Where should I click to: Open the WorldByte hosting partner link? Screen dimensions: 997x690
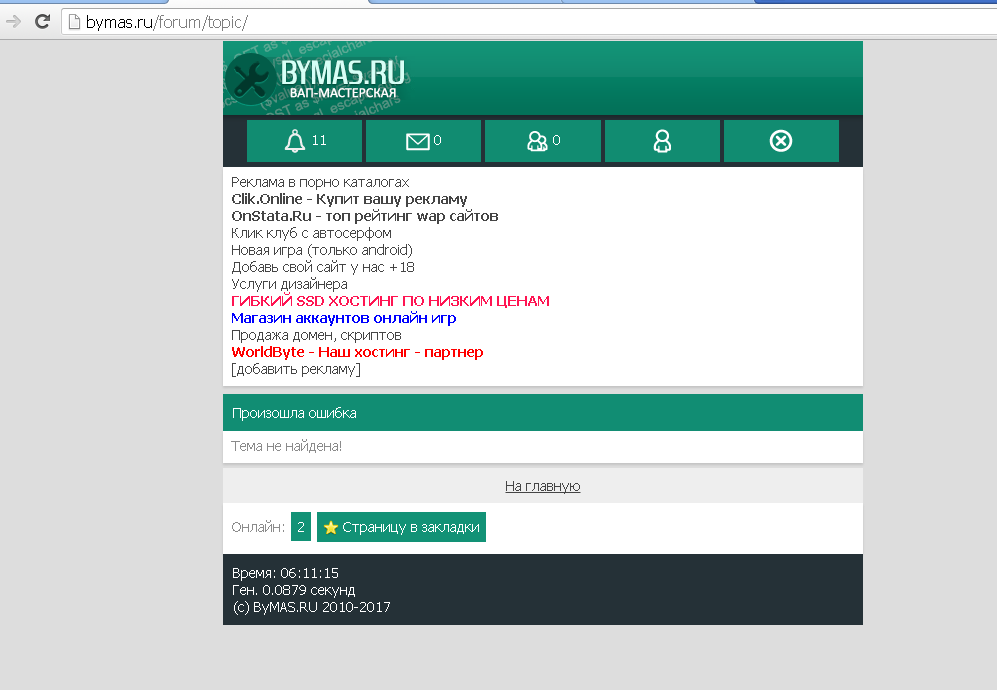pos(357,352)
